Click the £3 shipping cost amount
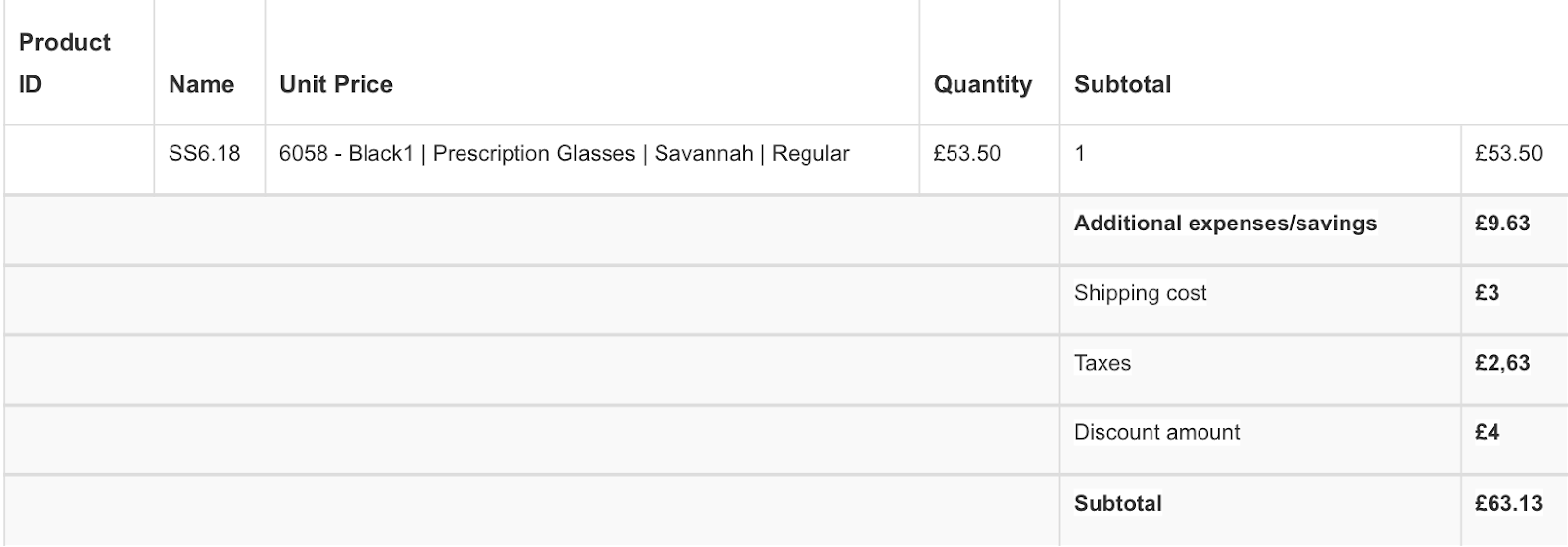This screenshot has width=1568, height=547. [1487, 293]
